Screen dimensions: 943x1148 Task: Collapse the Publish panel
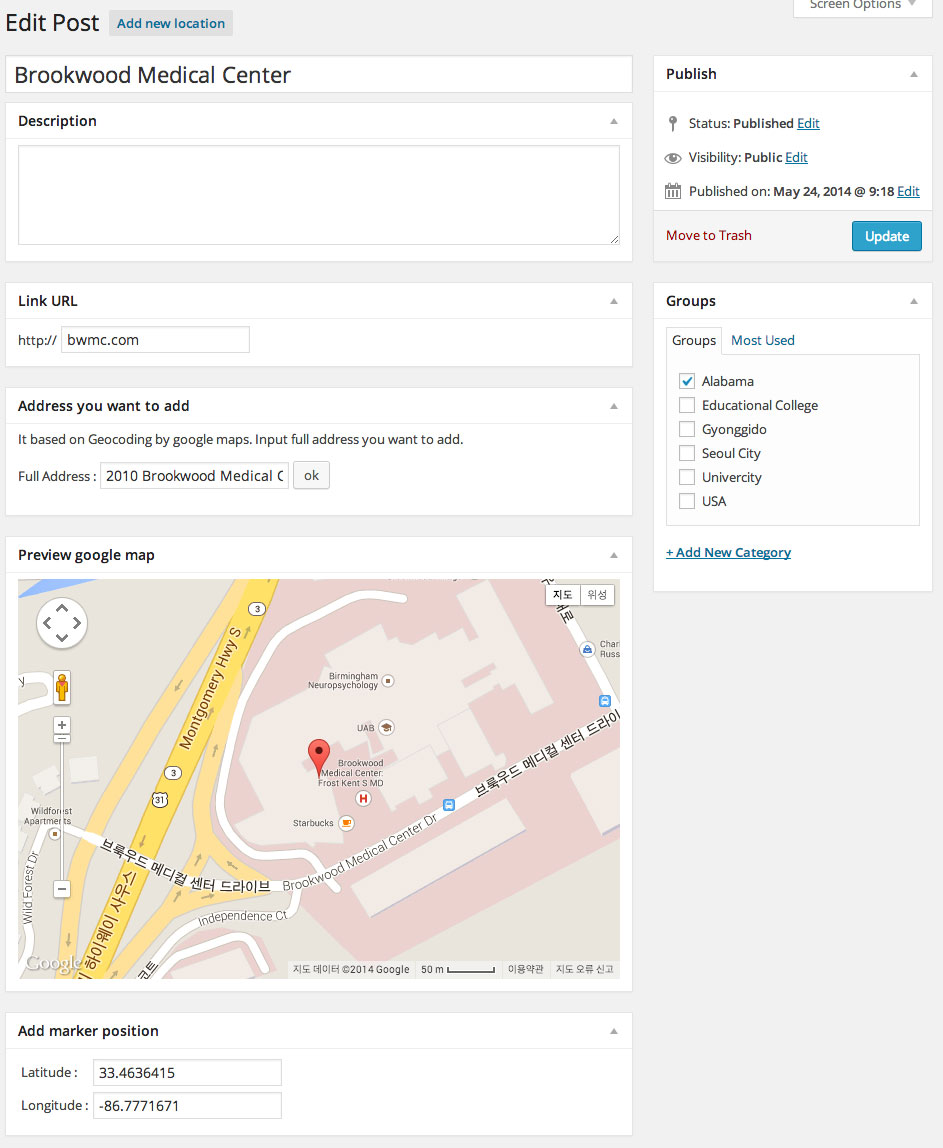(914, 74)
